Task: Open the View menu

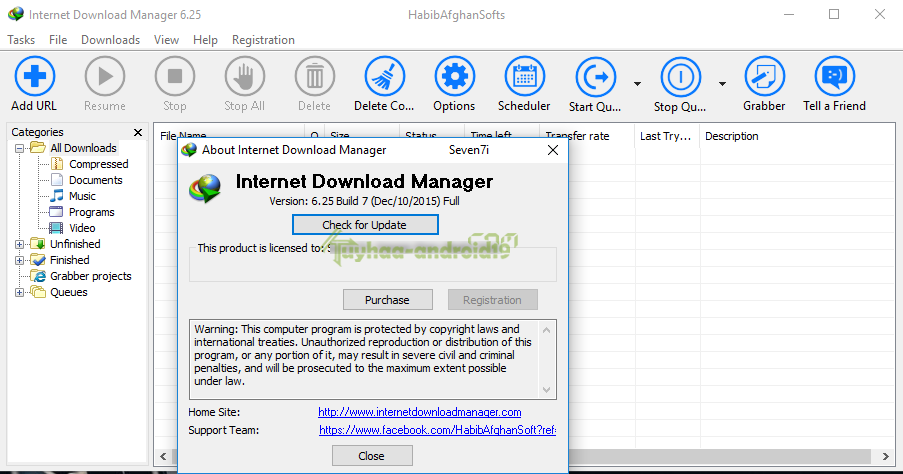Action: click(x=166, y=40)
